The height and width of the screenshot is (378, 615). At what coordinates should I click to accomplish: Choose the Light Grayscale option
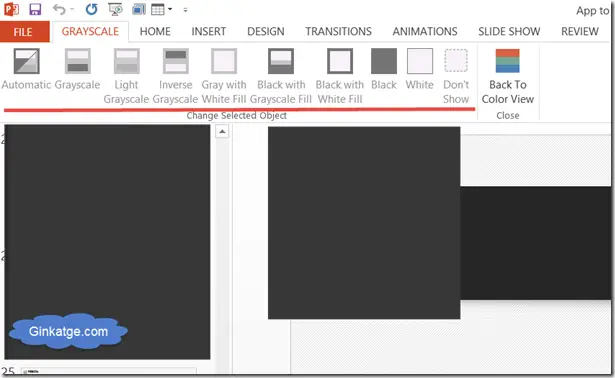(126, 76)
